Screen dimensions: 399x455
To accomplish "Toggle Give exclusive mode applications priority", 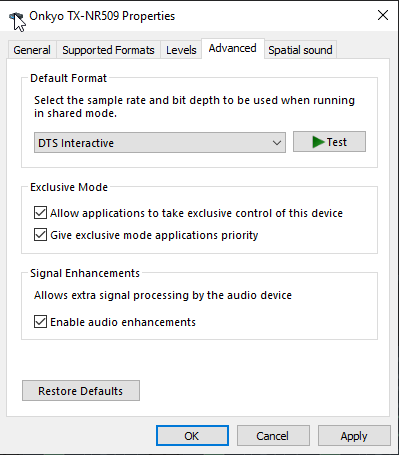I will (40, 235).
